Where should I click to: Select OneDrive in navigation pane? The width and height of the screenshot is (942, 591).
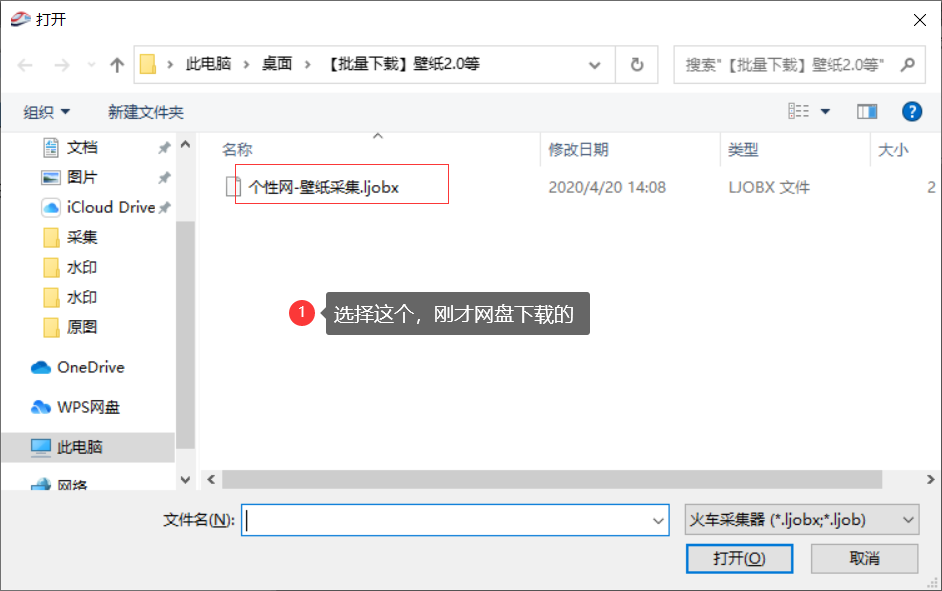[91, 367]
